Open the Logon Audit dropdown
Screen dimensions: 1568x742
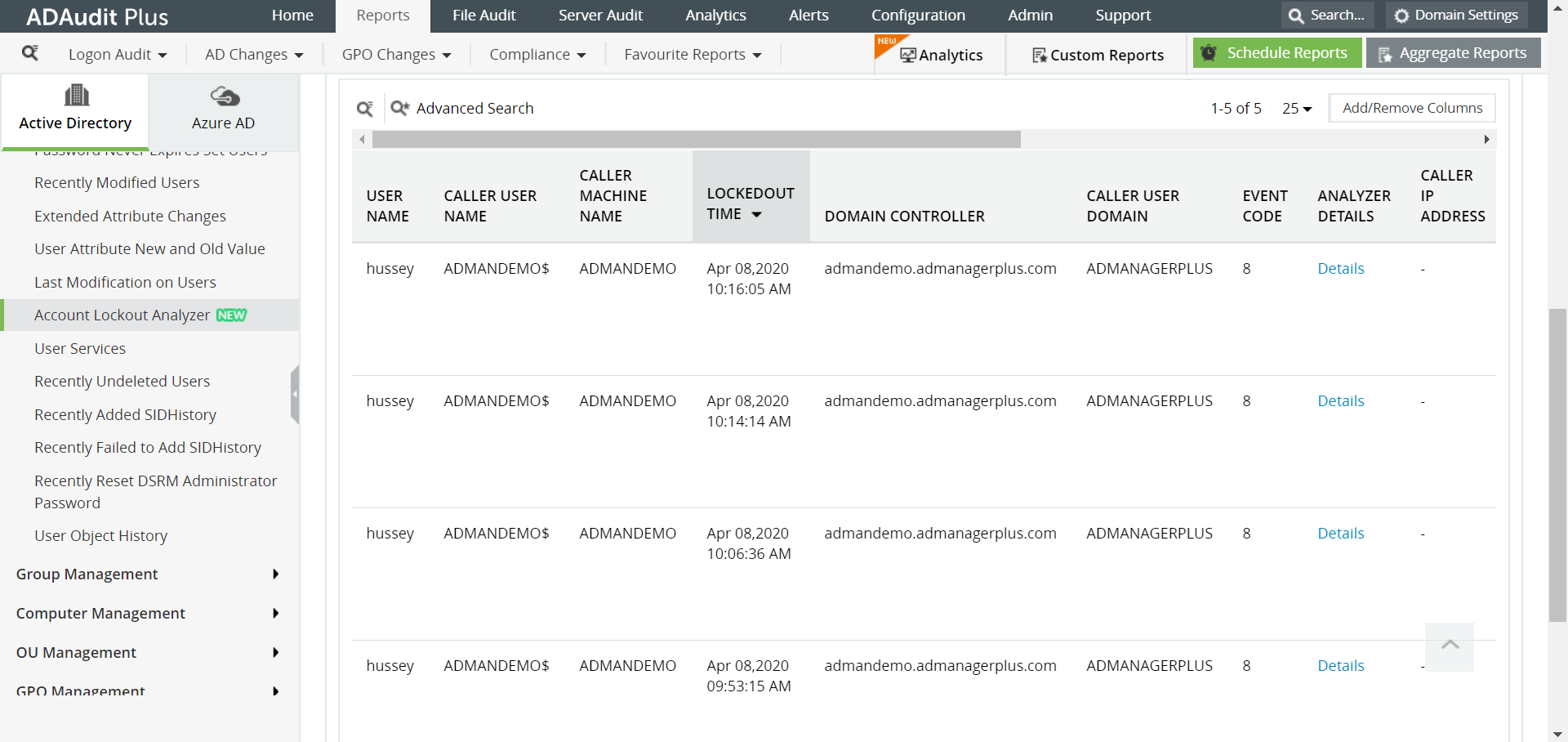117,54
